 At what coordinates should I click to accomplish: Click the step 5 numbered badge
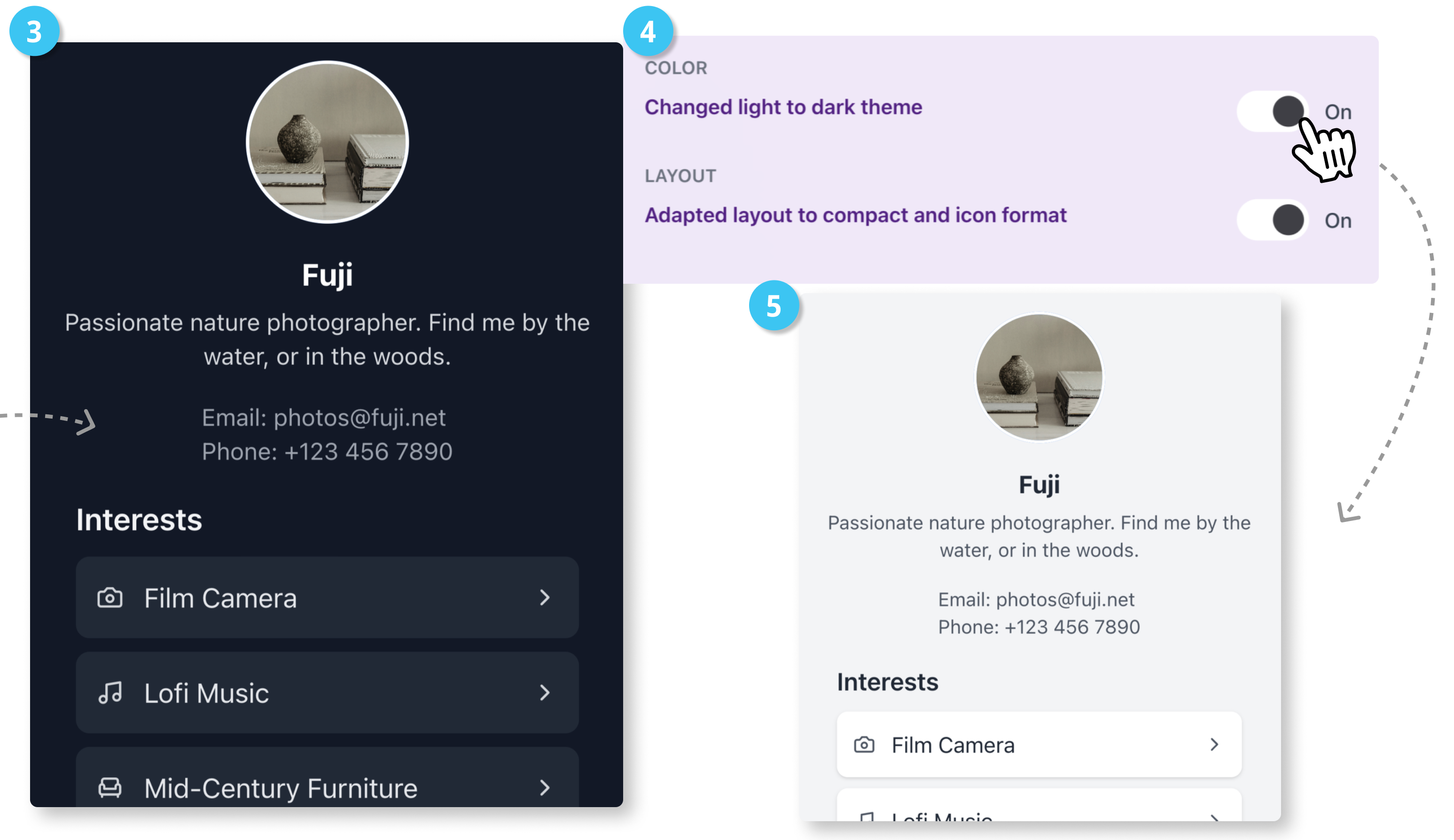[774, 305]
